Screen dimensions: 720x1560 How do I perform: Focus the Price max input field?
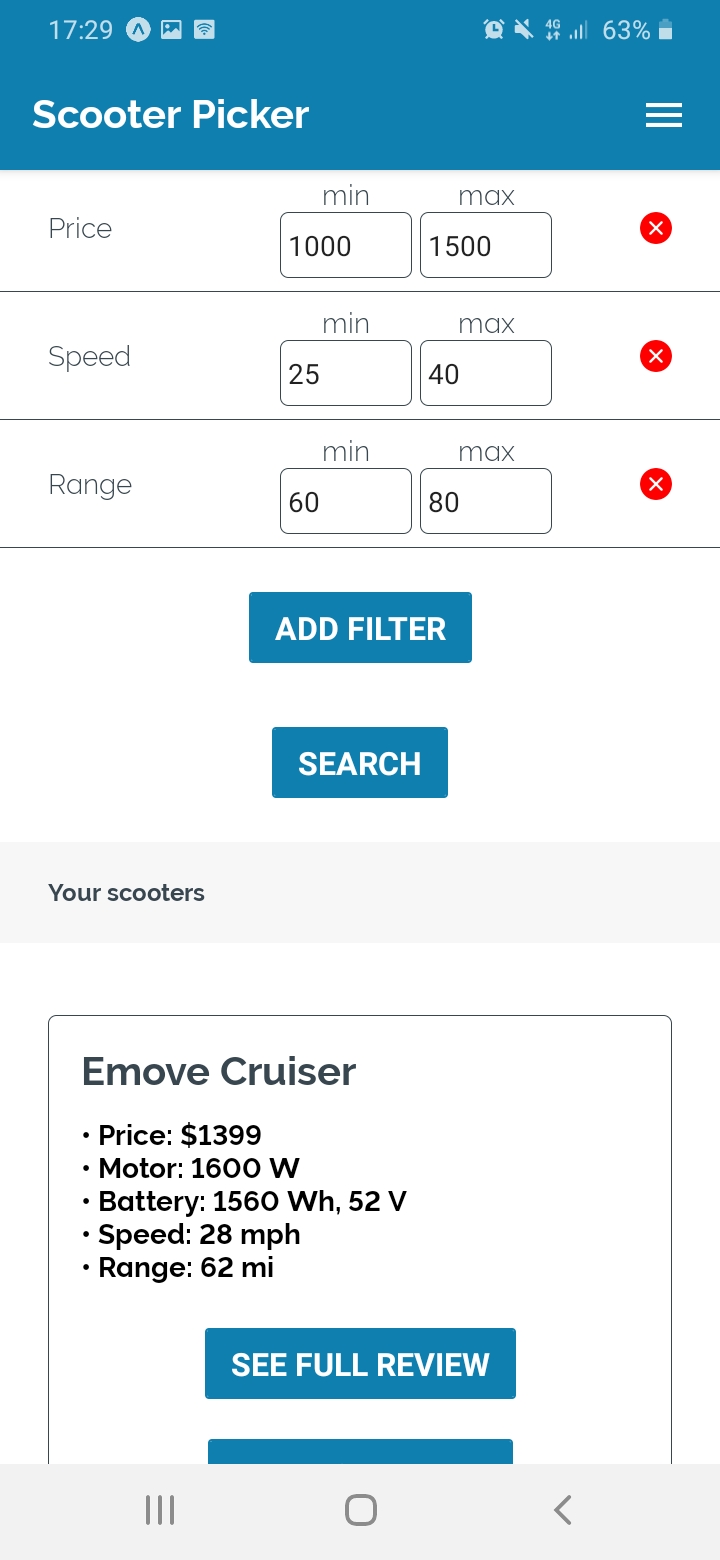485,245
